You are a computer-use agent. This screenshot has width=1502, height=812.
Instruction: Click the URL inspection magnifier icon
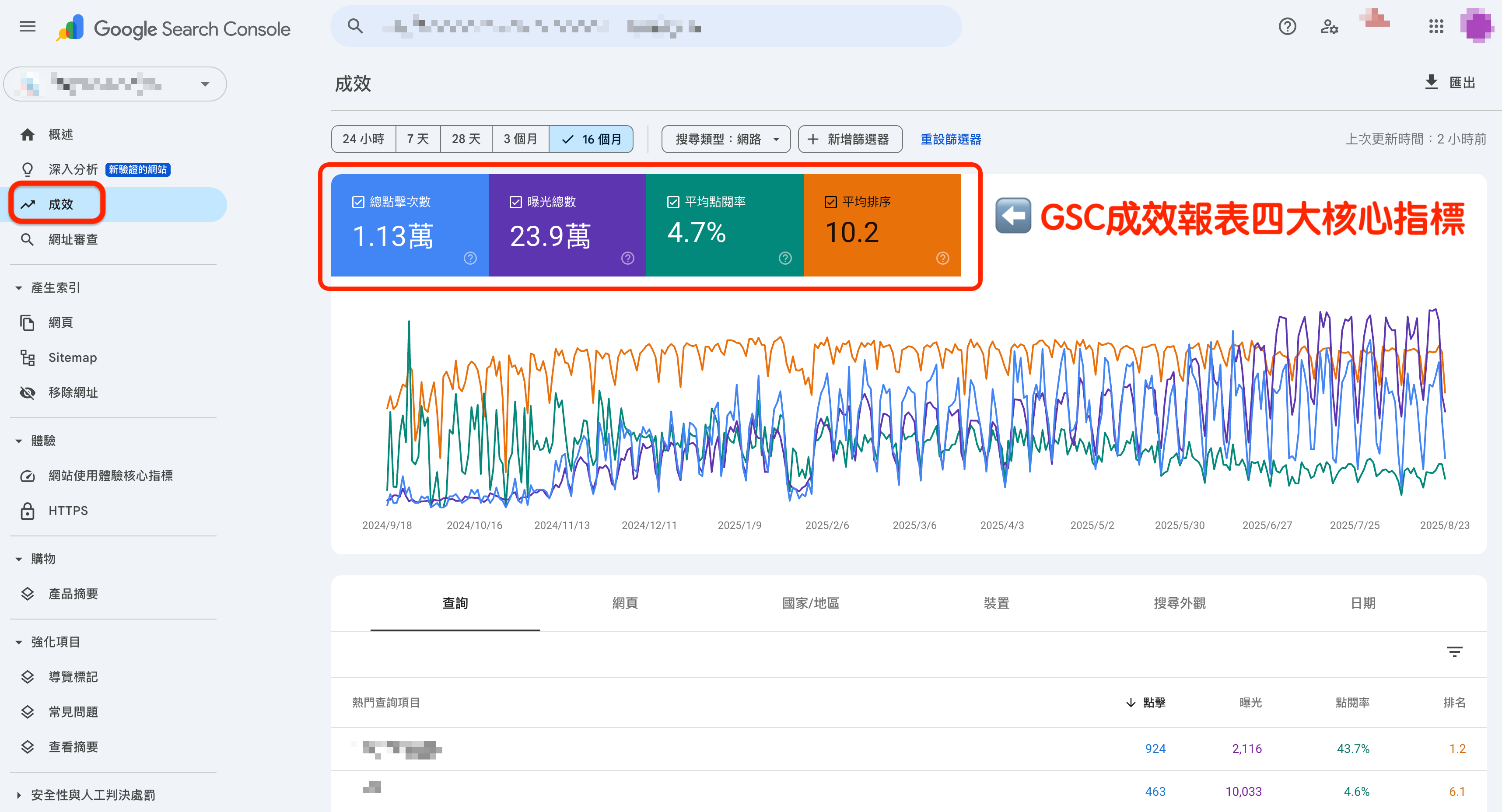coord(28,240)
